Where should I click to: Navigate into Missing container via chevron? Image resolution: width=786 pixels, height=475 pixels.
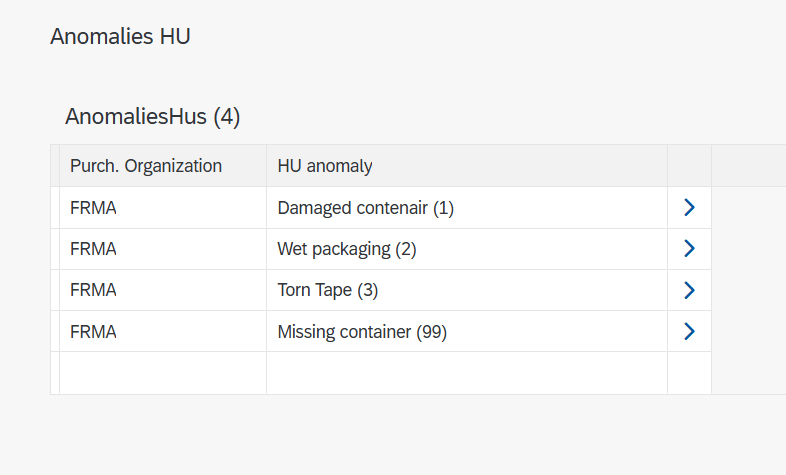(x=688, y=331)
